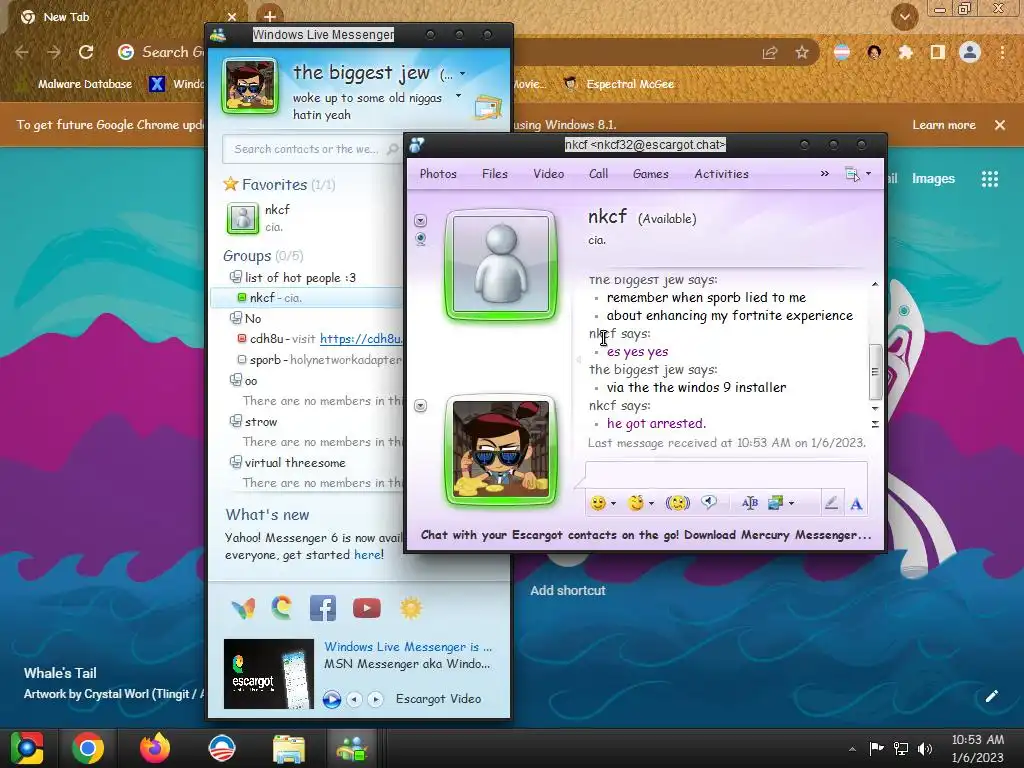
Task: Expand hidden chat toolbar items chevron
Action: [825, 174]
